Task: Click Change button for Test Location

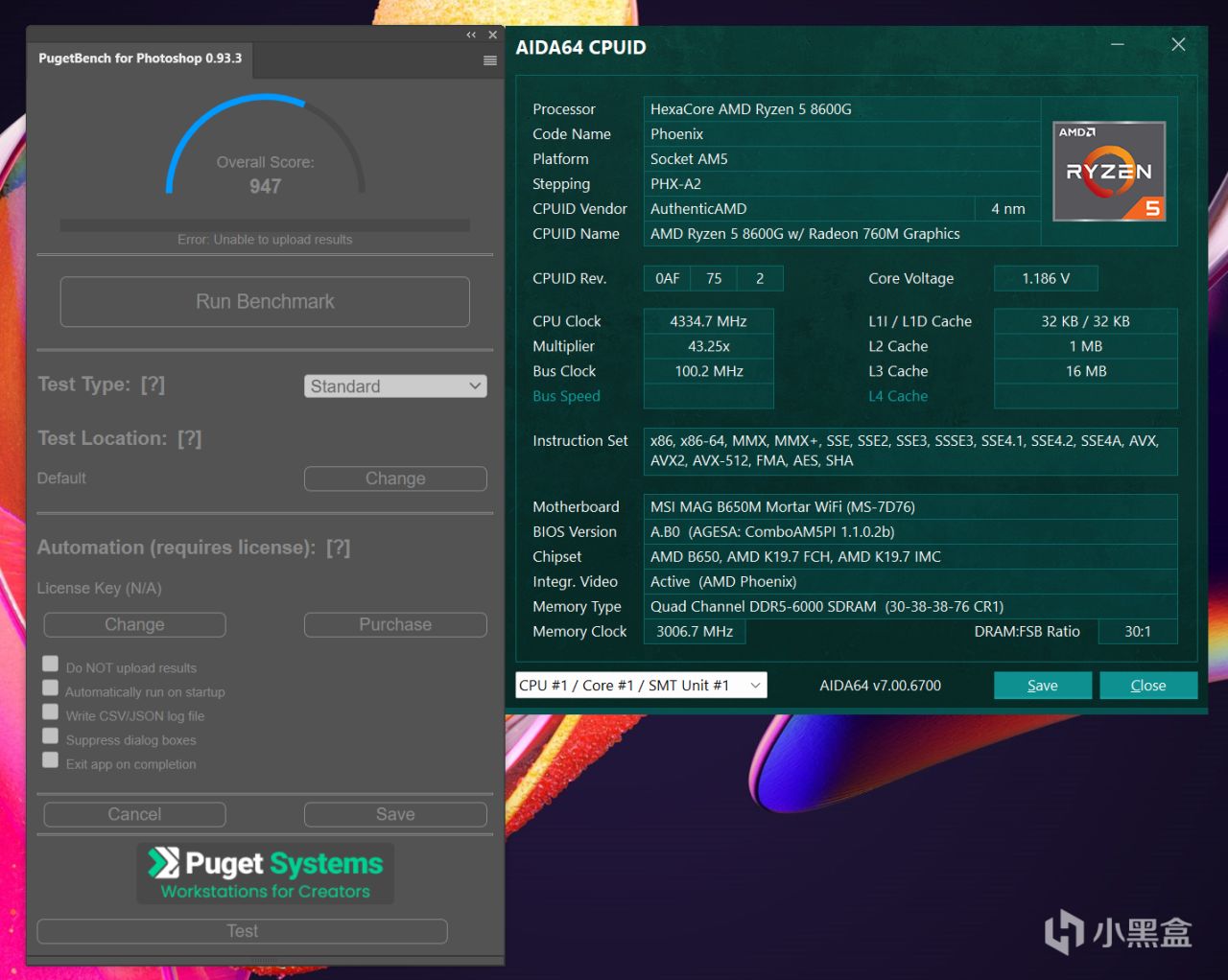Action: click(395, 478)
